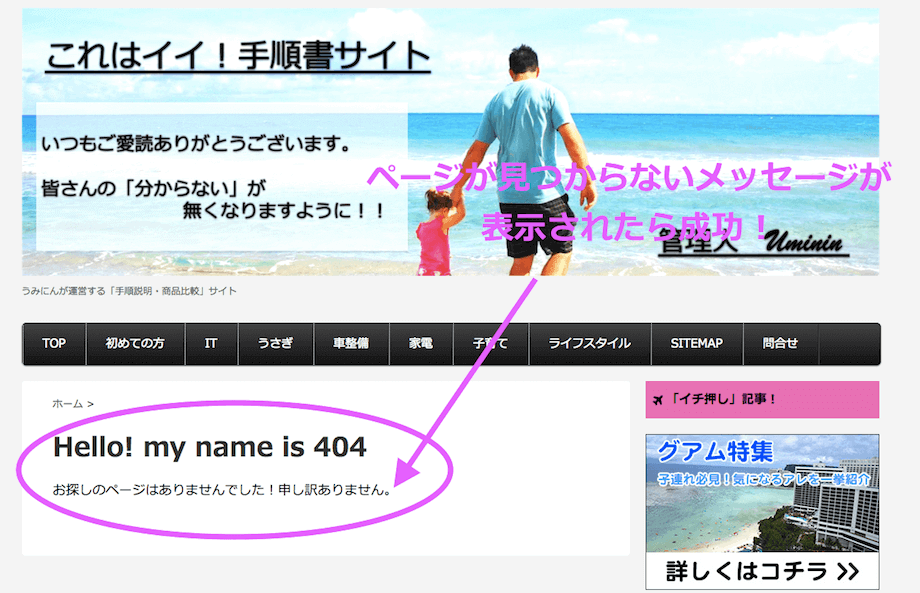This screenshot has height=593, width=920.
Task: Click the Uminin signature in the header
Action: point(806,244)
